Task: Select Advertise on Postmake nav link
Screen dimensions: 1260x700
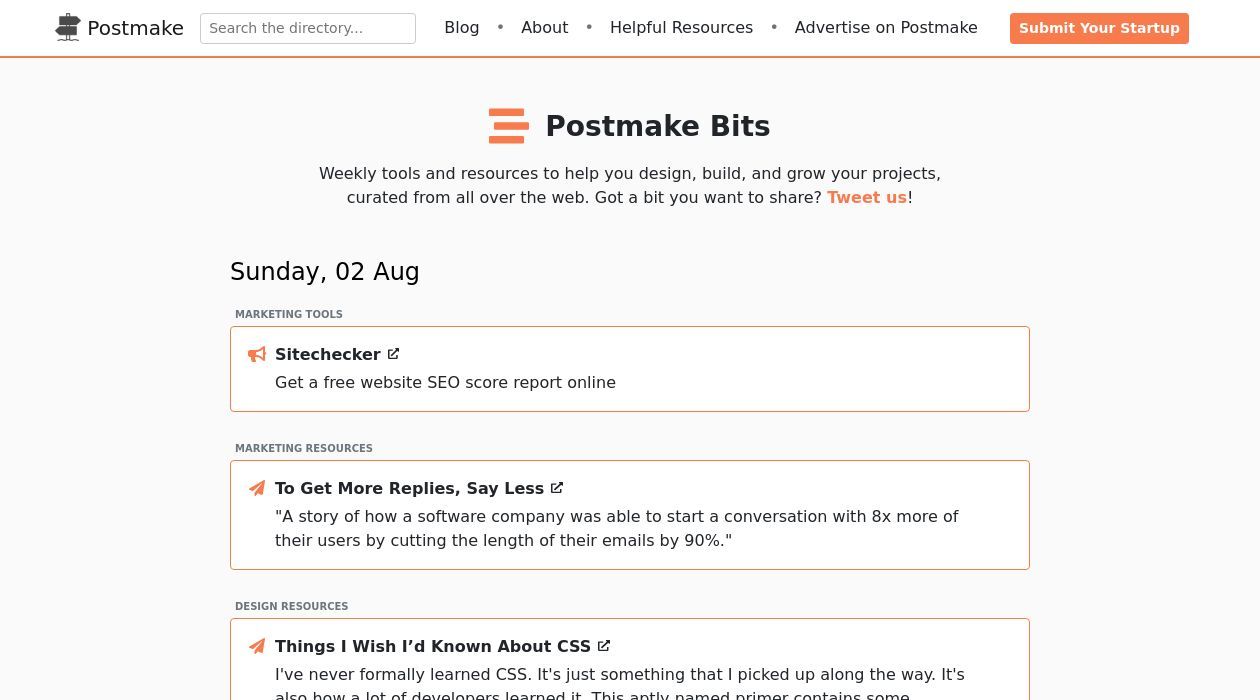Action: pyautogui.click(x=886, y=28)
